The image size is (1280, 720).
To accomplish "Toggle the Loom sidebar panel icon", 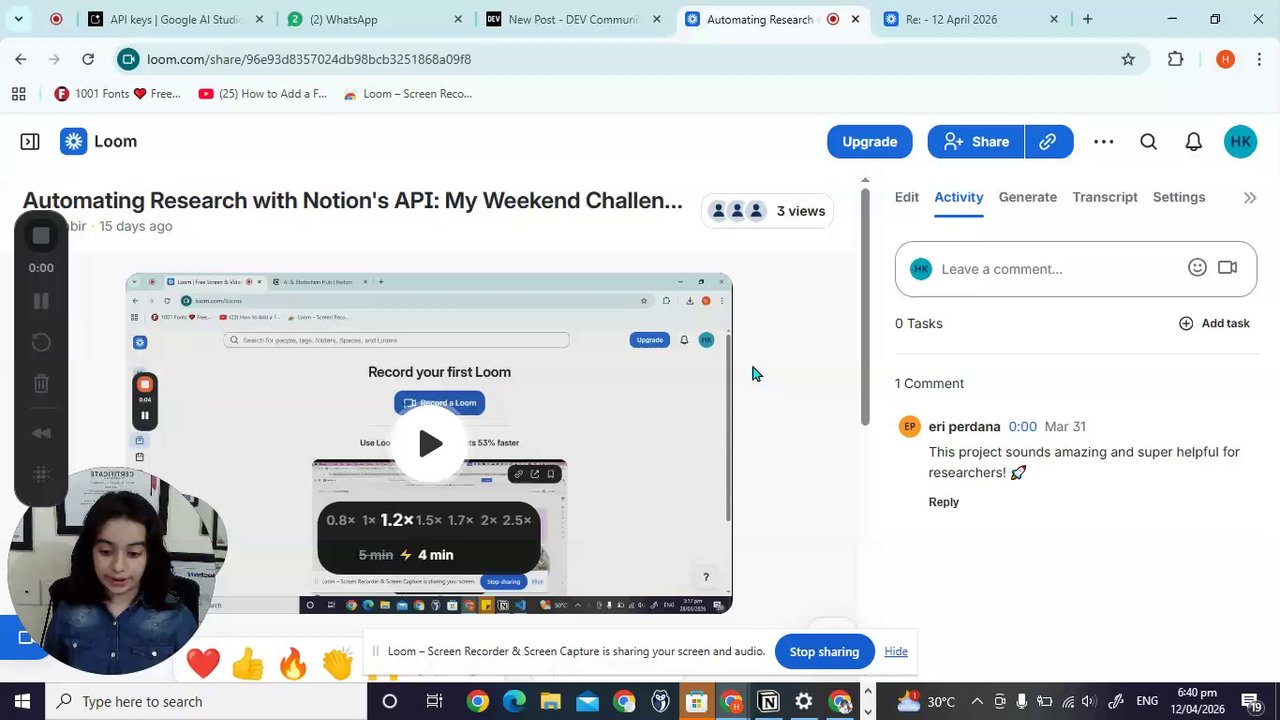I will (x=30, y=142).
